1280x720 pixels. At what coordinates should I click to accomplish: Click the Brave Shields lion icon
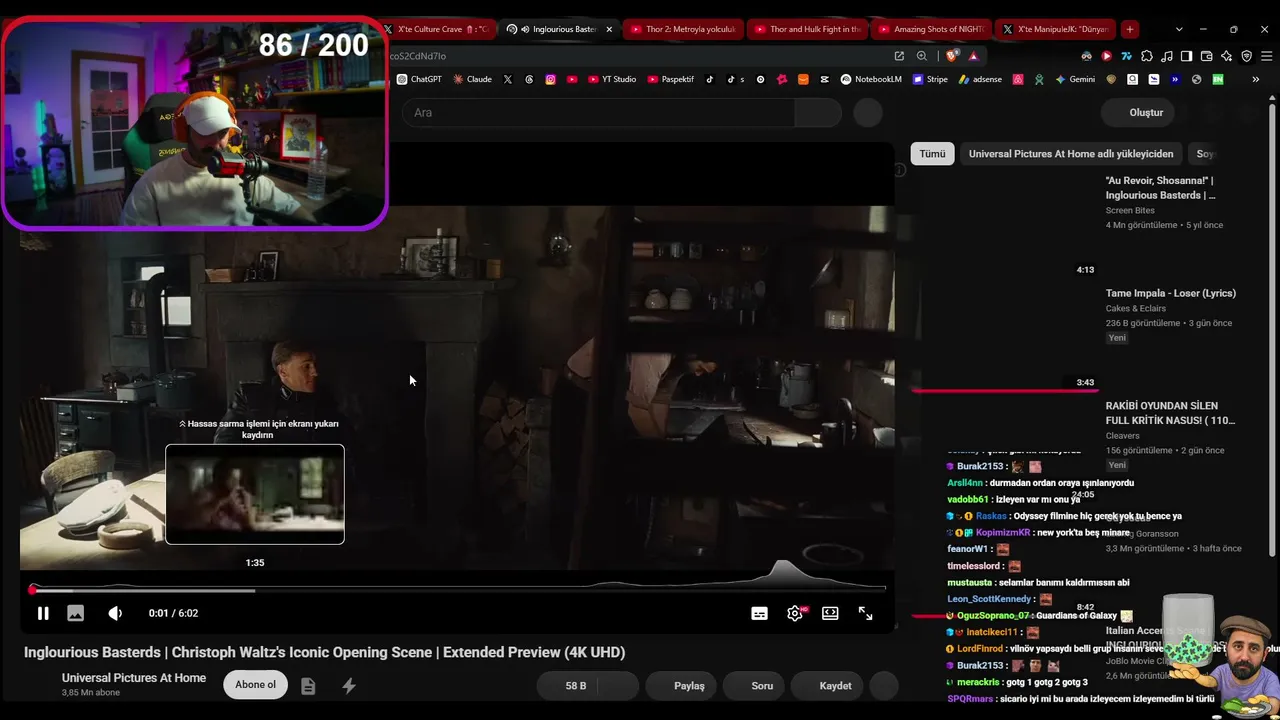(x=953, y=56)
